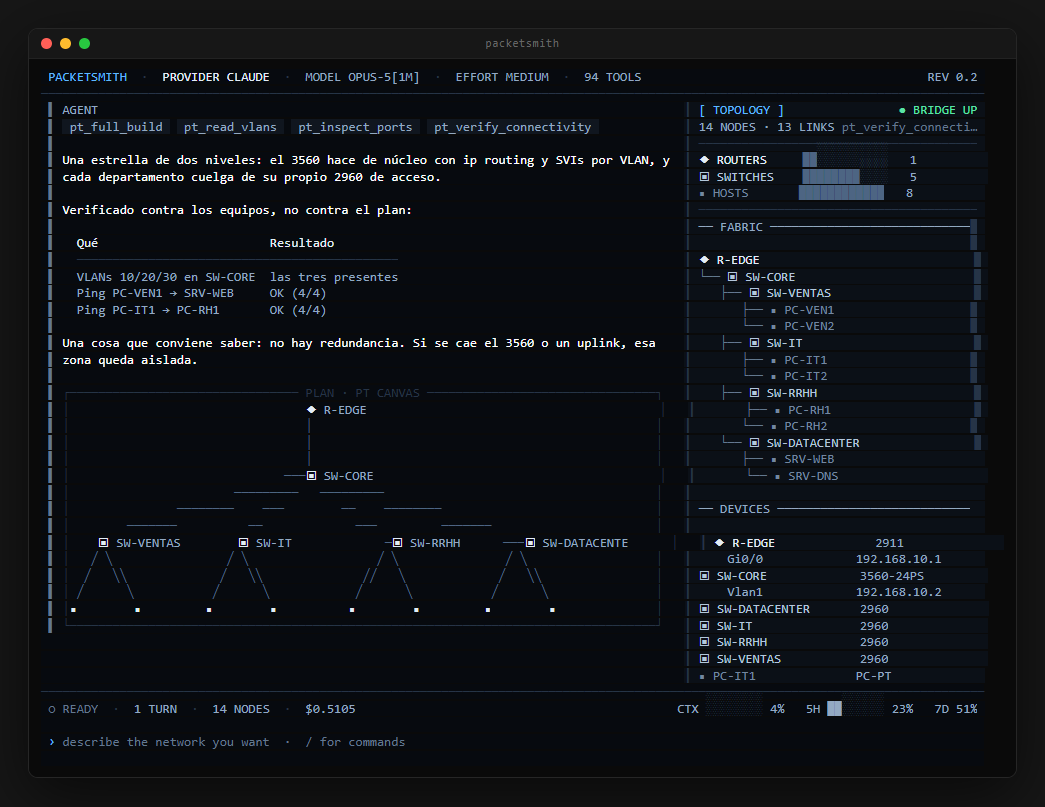Click the $0.5105 cost in status bar
The width and height of the screenshot is (1045, 807).
330,709
